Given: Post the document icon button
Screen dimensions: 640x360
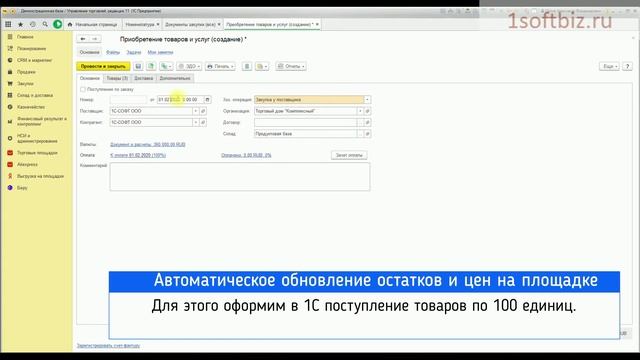Looking at the screenshot, I should tap(151, 66).
